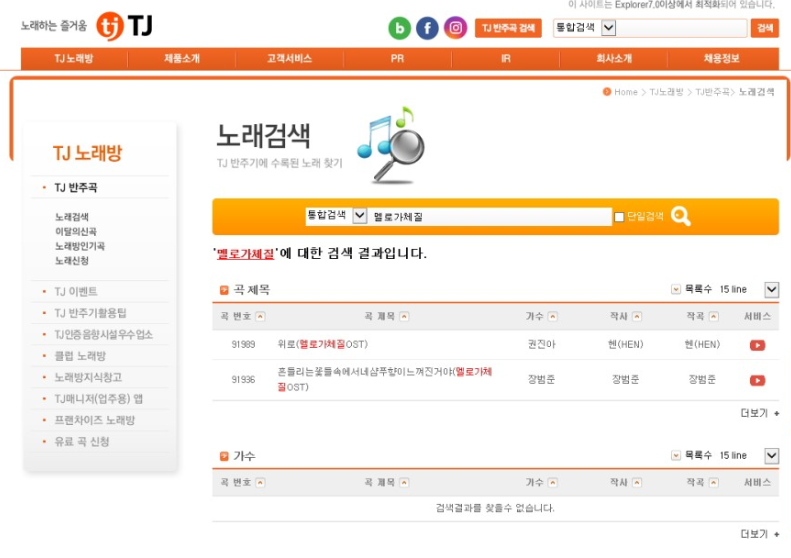Open the IR main menu
The height and width of the screenshot is (558, 791).
tap(505, 59)
